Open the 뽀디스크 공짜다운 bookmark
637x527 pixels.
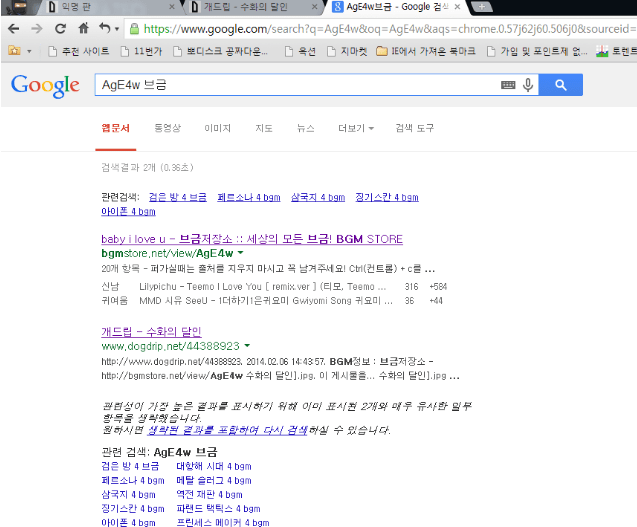[x=220, y=51]
